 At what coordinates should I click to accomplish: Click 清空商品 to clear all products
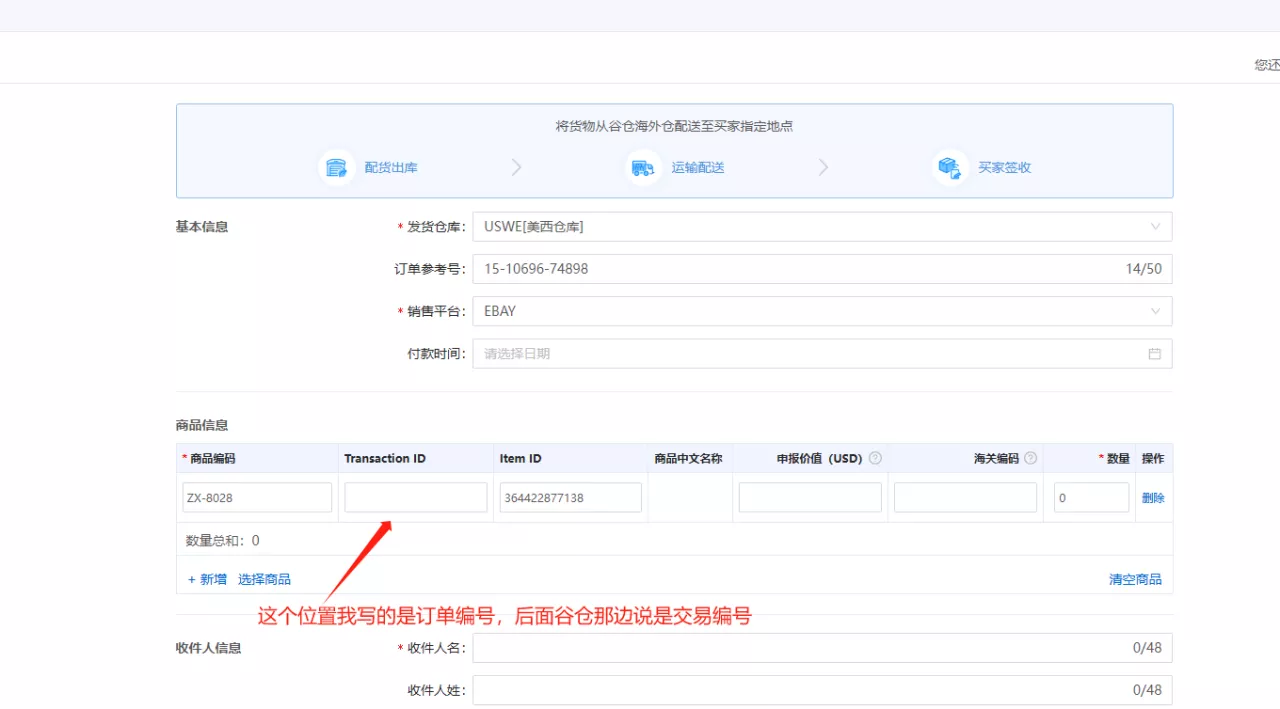(x=1135, y=578)
